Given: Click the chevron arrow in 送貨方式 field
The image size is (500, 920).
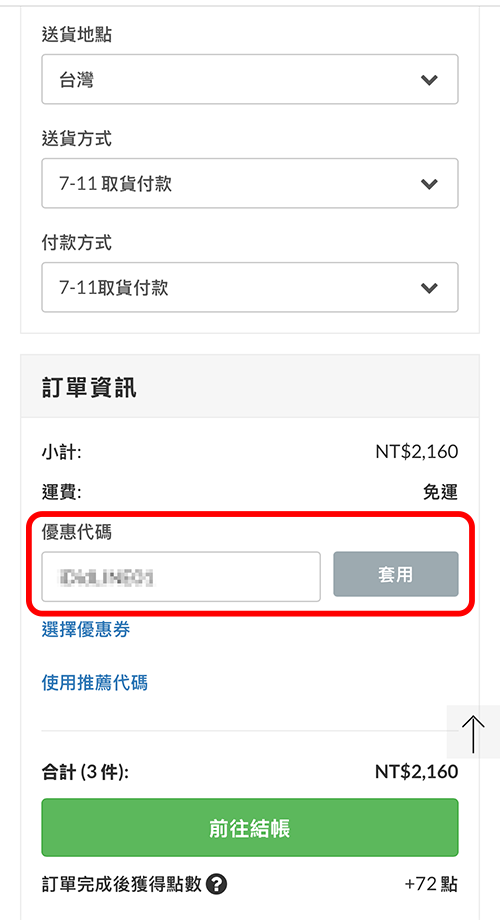Looking at the screenshot, I should [x=430, y=184].
